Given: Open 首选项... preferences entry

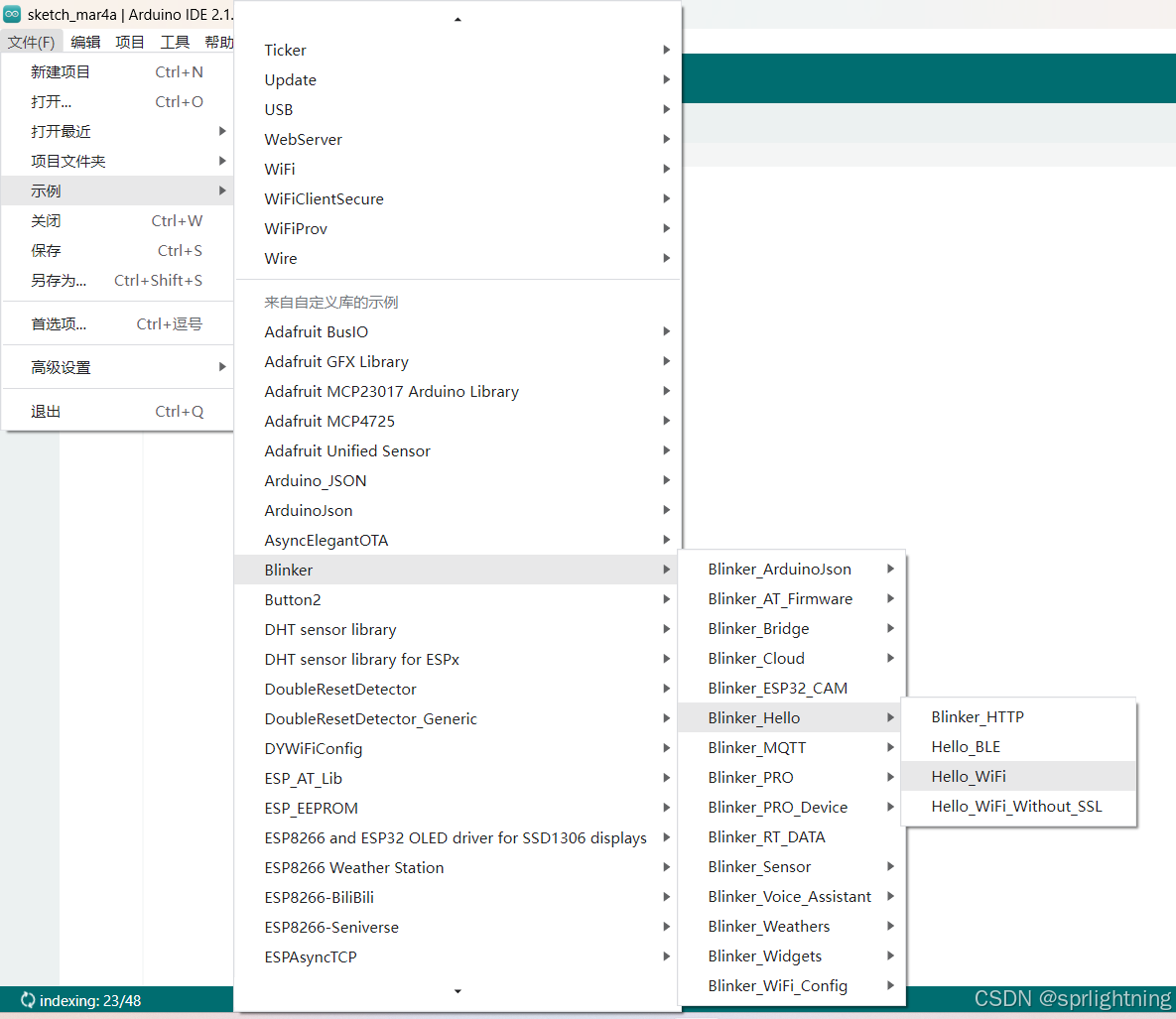Looking at the screenshot, I should 118,323.
